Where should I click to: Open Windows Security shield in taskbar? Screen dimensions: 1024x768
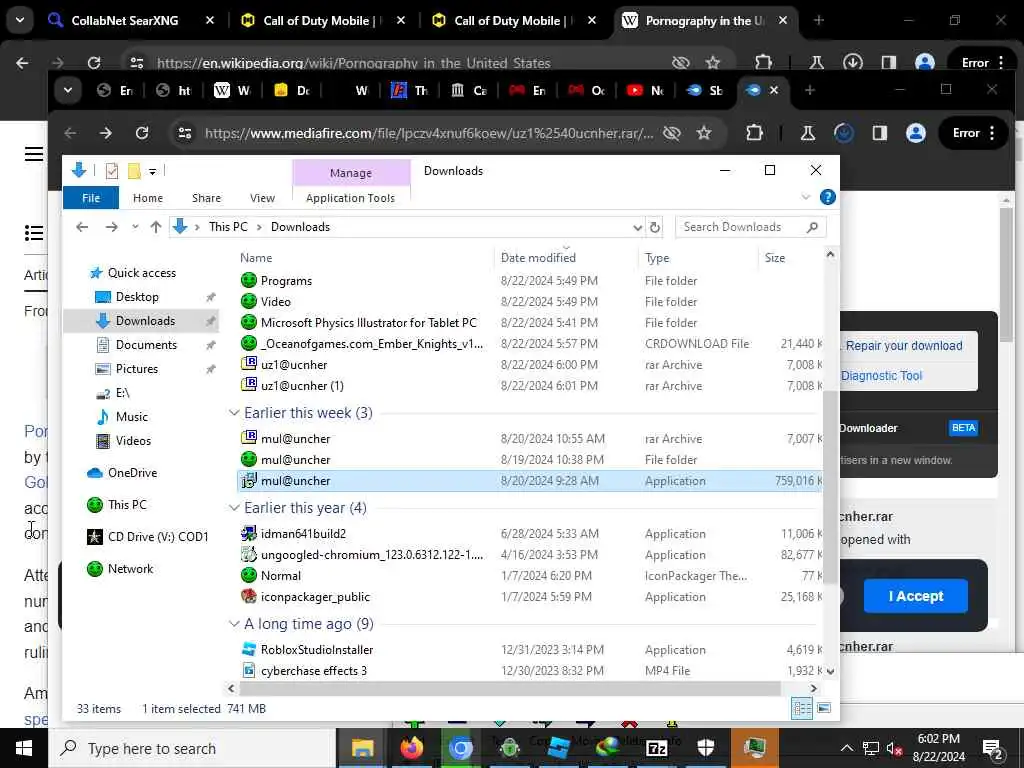pyautogui.click(x=705, y=748)
